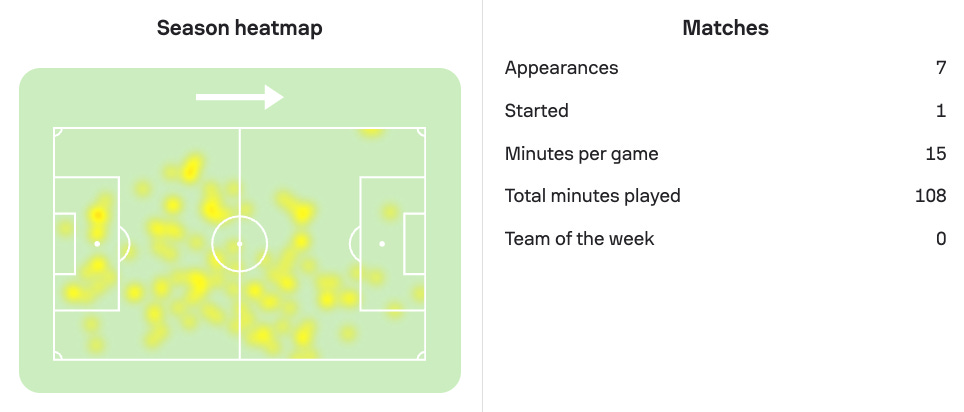Select the Appearances stat row
Viewport: 964px width, 412px height.
(x=725, y=68)
